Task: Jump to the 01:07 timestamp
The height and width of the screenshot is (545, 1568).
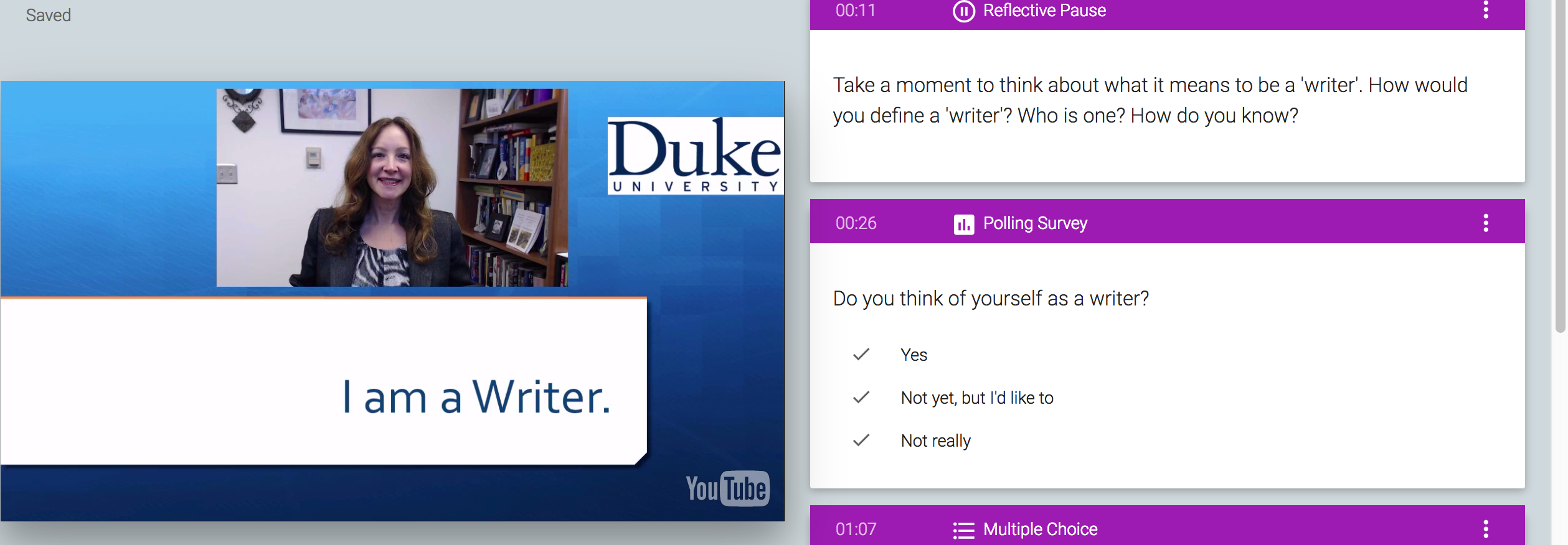Action: (x=856, y=529)
